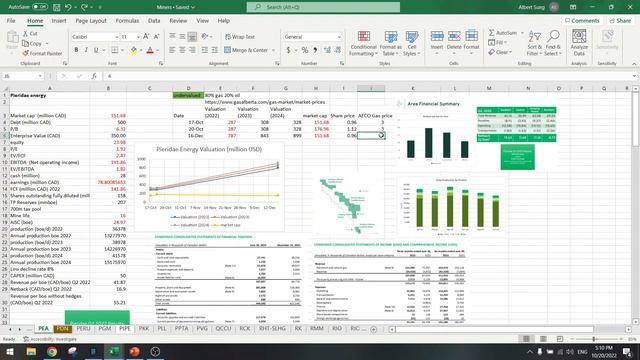Open the fill color dropdown arrow
Image resolution: width=640 pixels, height=360 pixels.
click(141, 50)
